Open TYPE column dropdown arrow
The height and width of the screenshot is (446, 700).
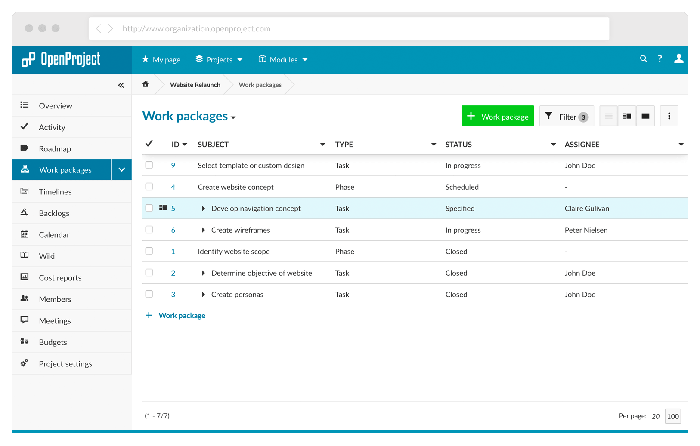433,144
